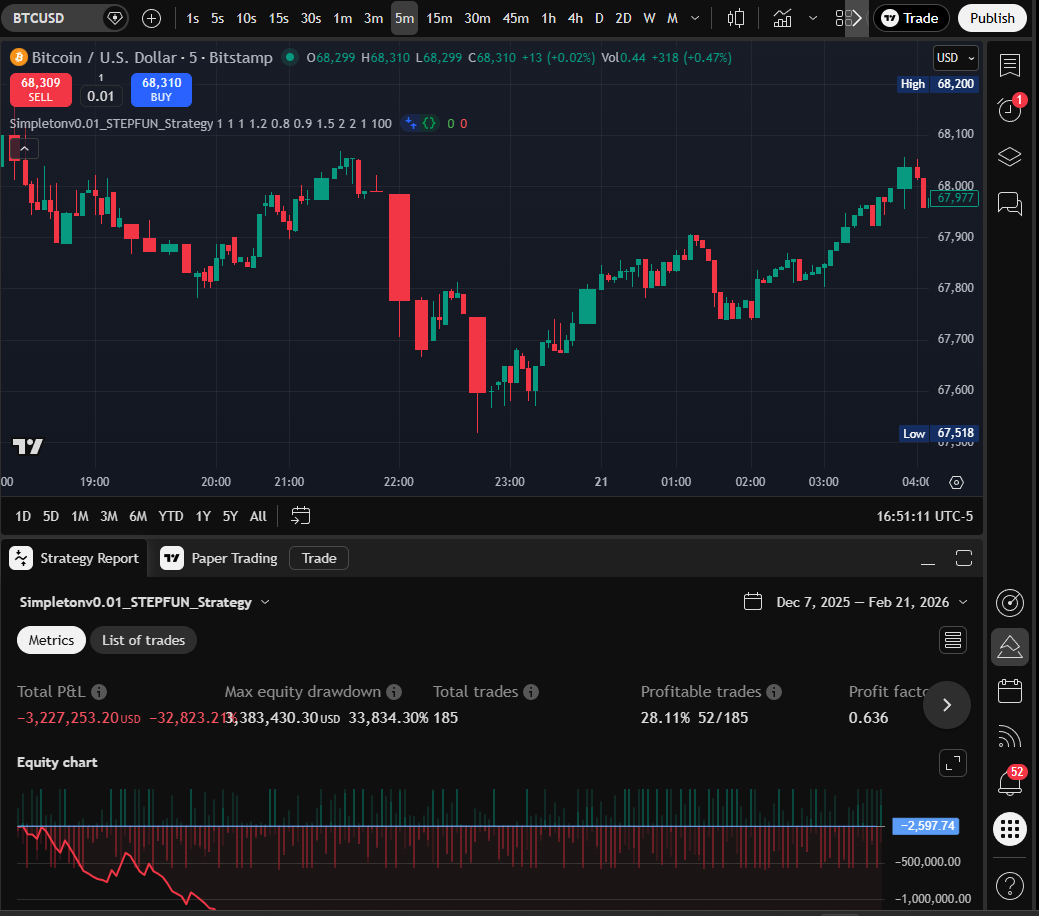The height and width of the screenshot is (916, 1039).
Task: Select the 30s timeframe
Action: point(311,19)
